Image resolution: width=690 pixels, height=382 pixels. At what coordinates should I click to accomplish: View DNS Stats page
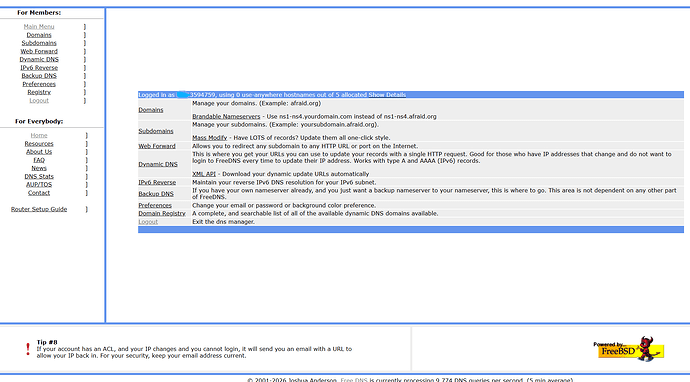click(39, 176)
